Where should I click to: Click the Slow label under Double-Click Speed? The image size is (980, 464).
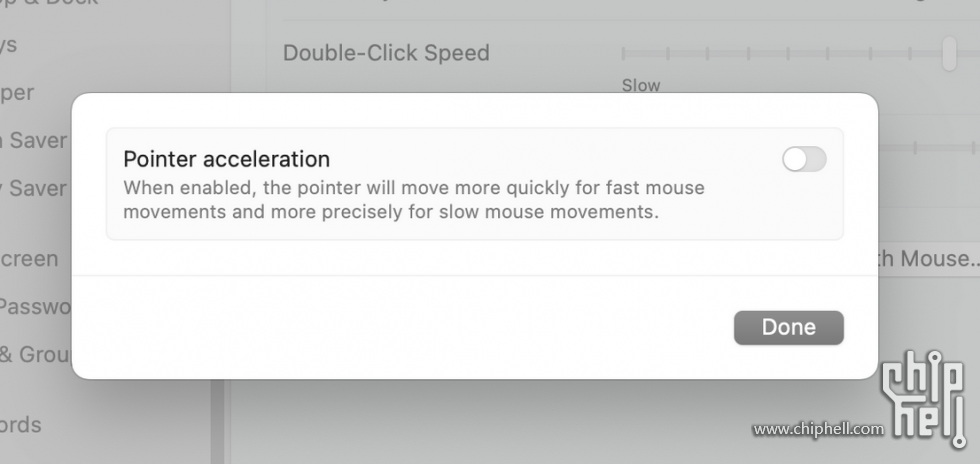[x=641, y=86]
